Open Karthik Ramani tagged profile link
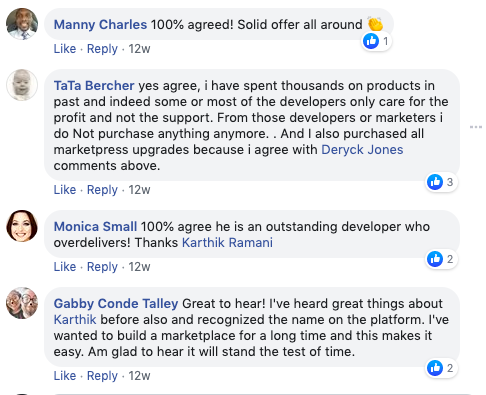 (227, 243)
